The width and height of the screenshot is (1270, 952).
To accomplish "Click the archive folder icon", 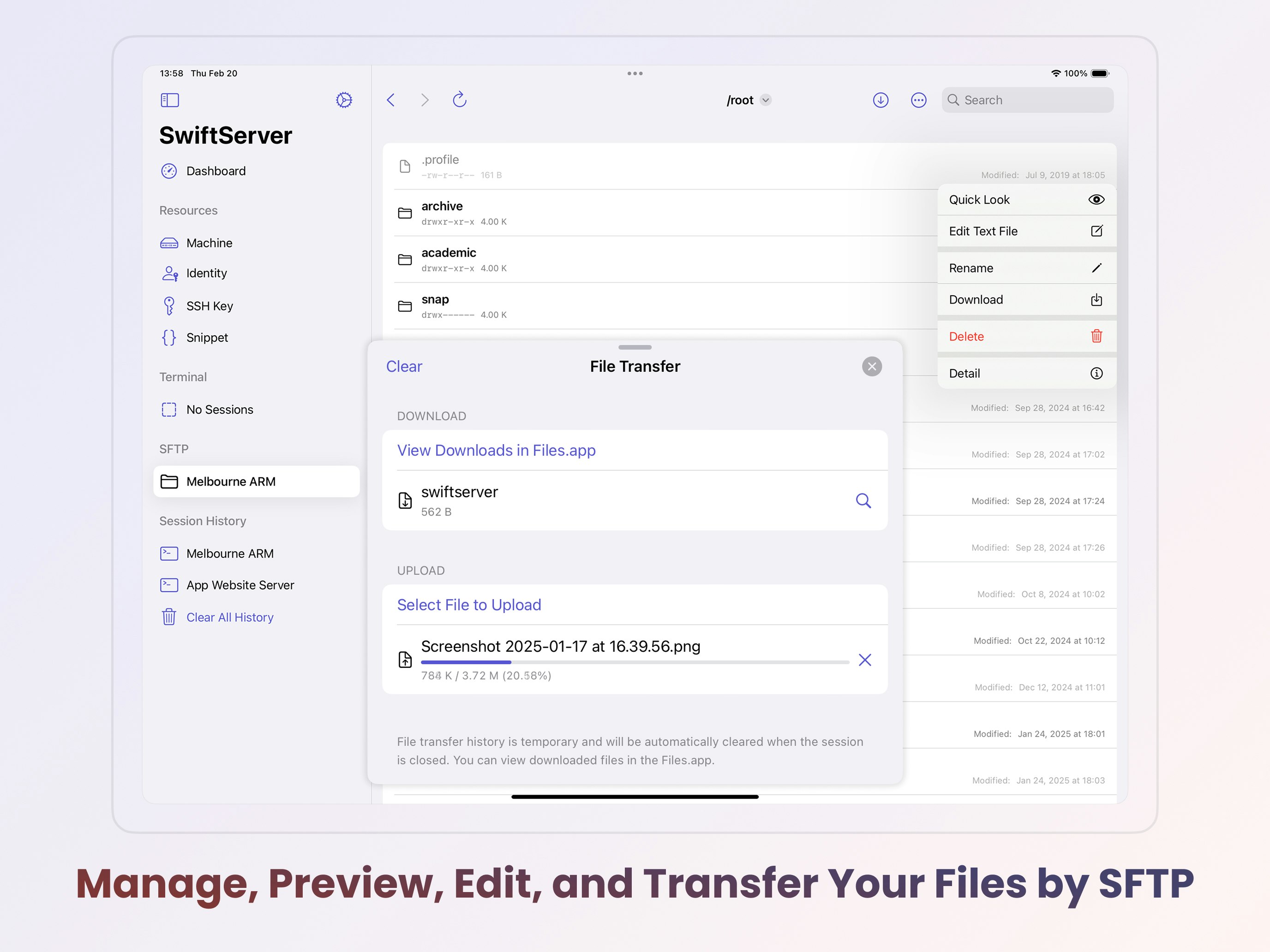I will point(405,213).
